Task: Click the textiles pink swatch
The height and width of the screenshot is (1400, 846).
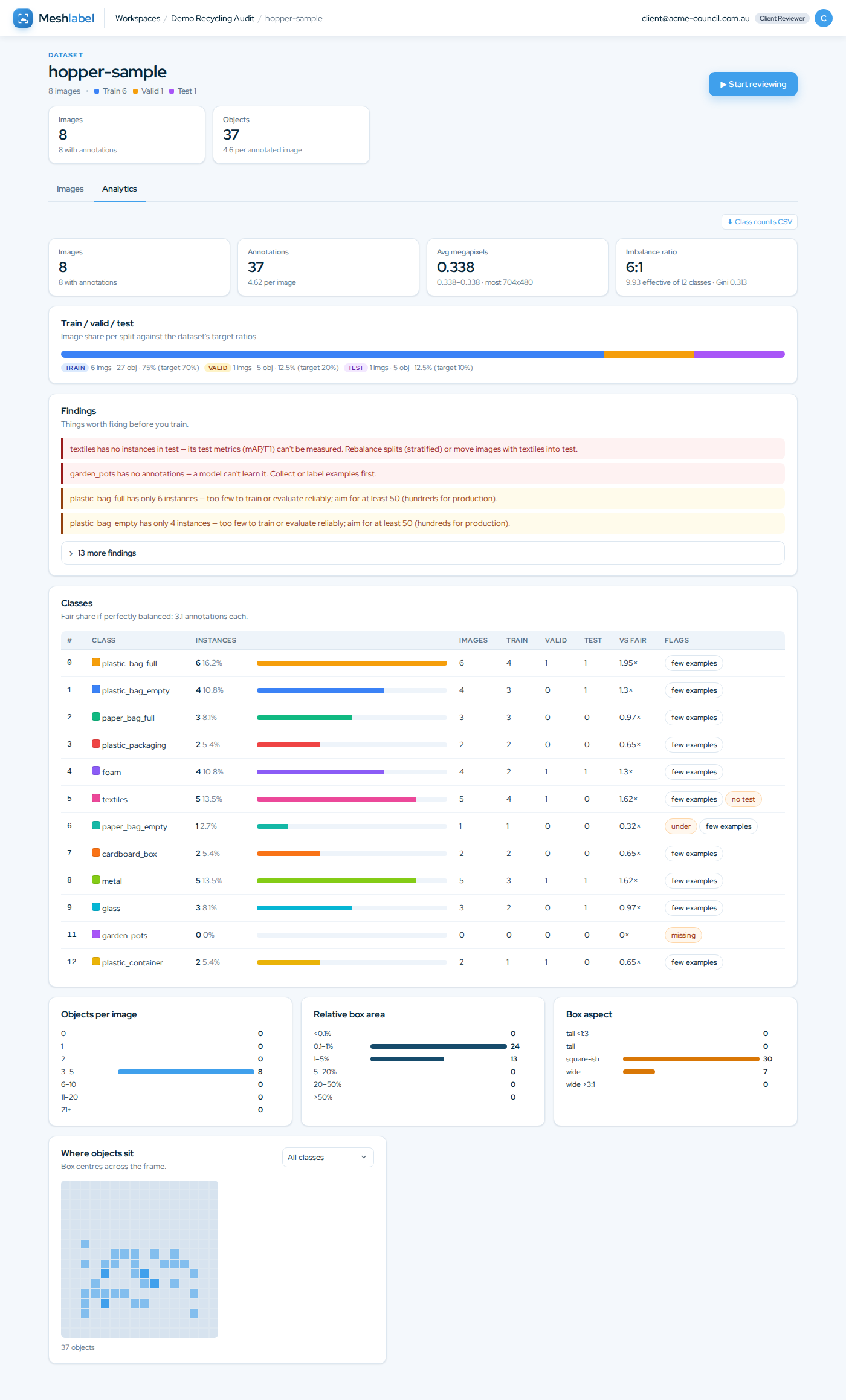Action: click(96, 798)
